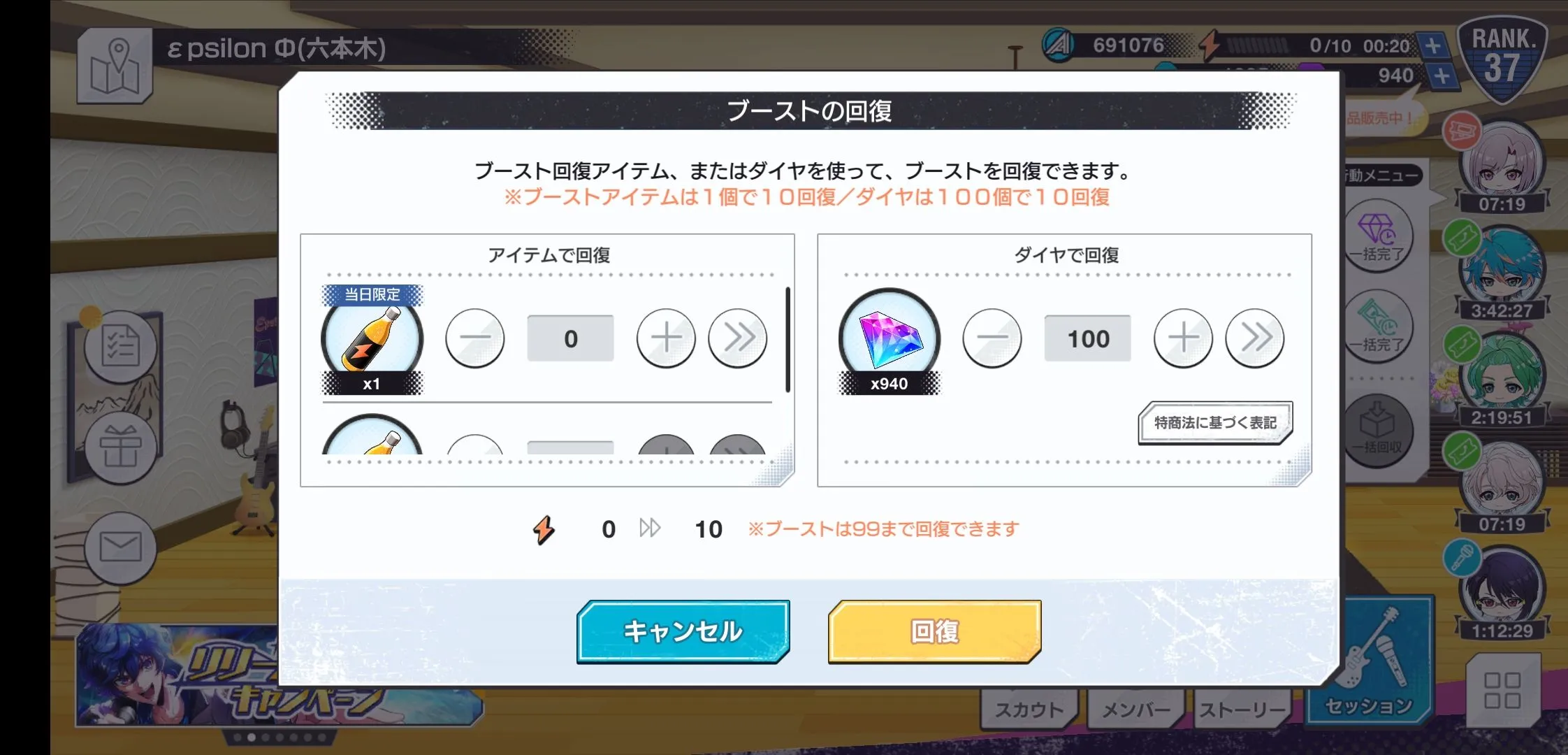Image resolution: width=1568 pixels, height=755 pixels.
Task: Tap the limited-time boost drink item icon
Action: coord(372,340)
